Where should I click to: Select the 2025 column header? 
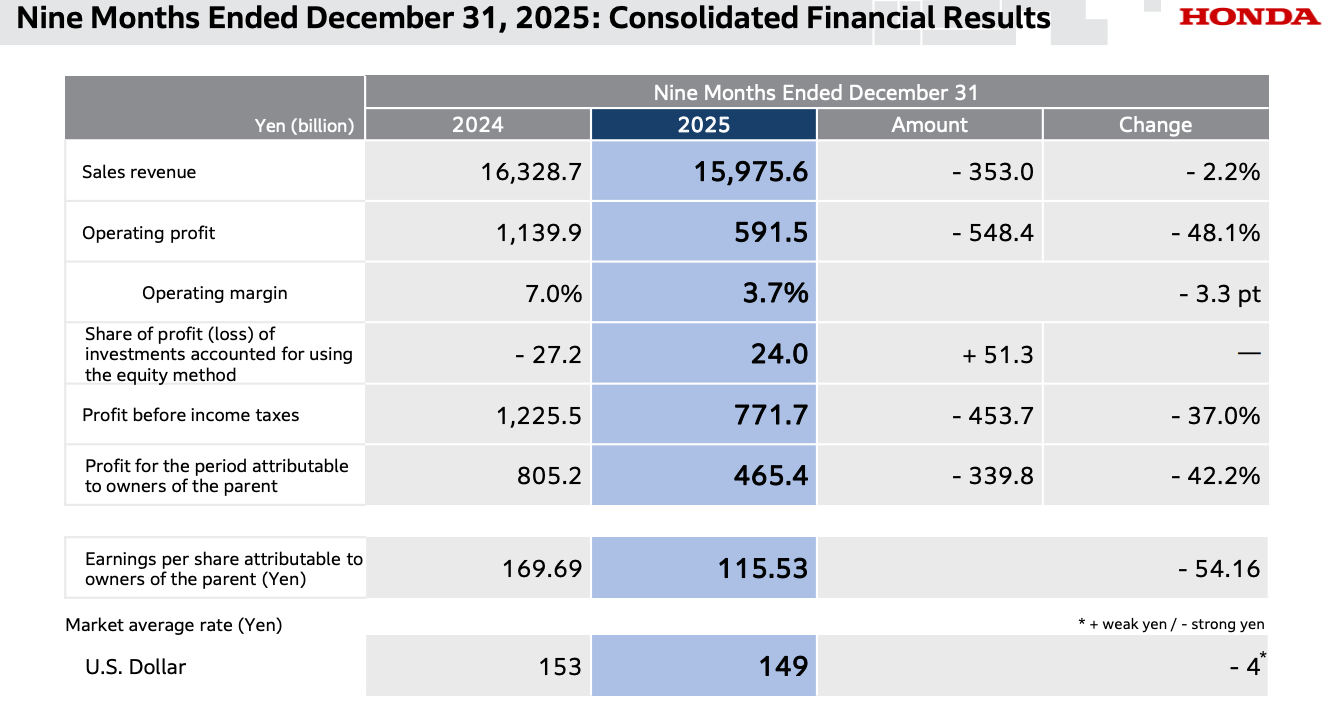704,125
